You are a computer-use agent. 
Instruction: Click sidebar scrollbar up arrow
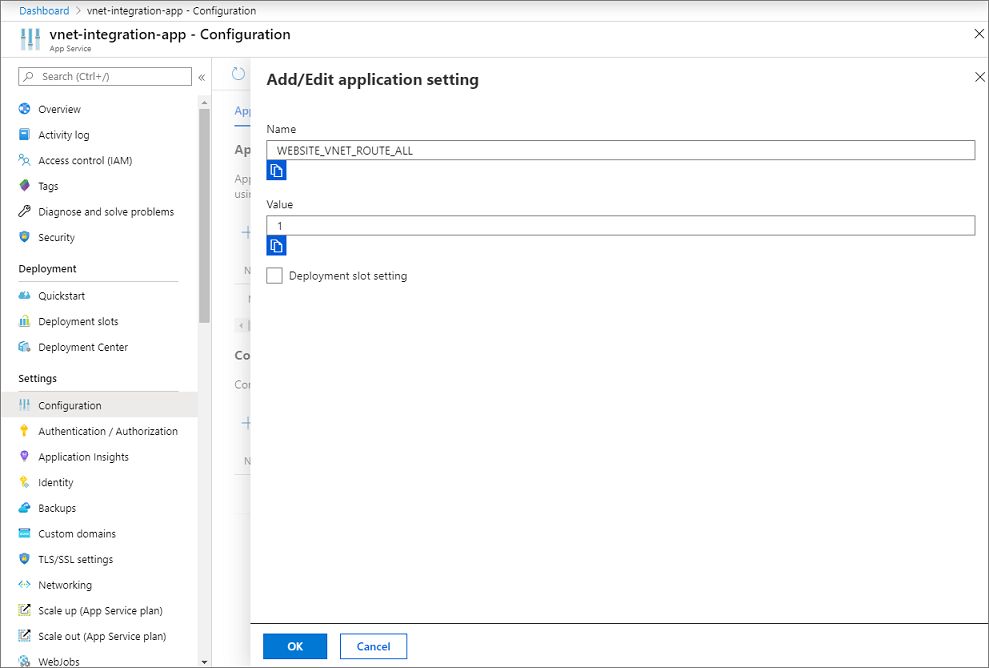pyautogui.click(x=204, y=102)
